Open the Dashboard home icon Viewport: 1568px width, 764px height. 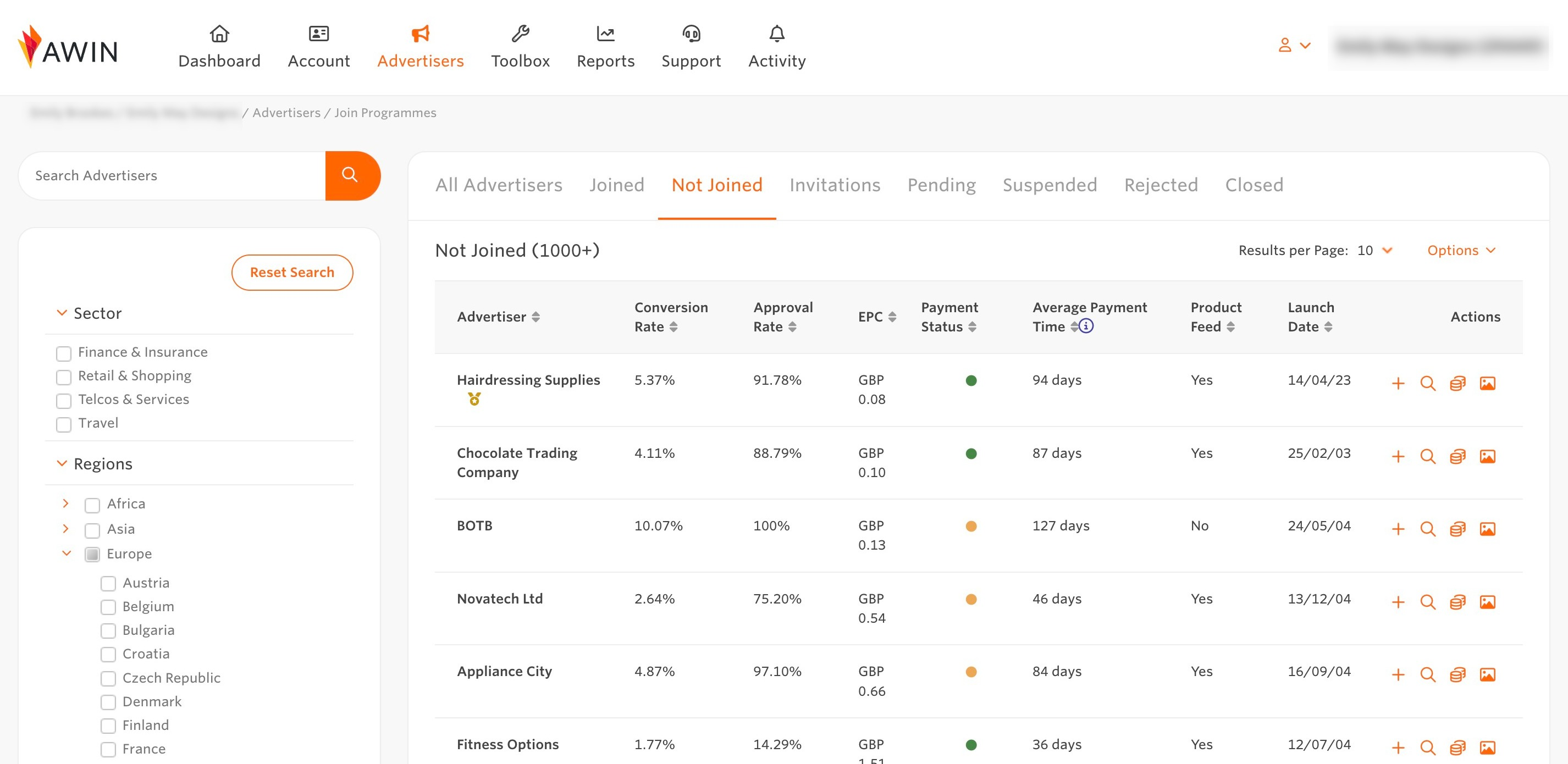point(219,34)
